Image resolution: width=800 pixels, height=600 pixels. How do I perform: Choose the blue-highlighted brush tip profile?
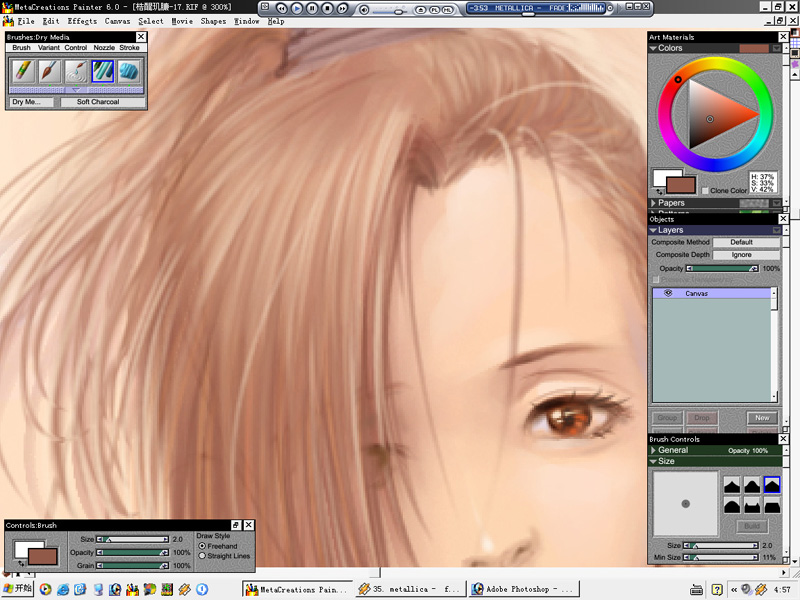coord(772,485)
